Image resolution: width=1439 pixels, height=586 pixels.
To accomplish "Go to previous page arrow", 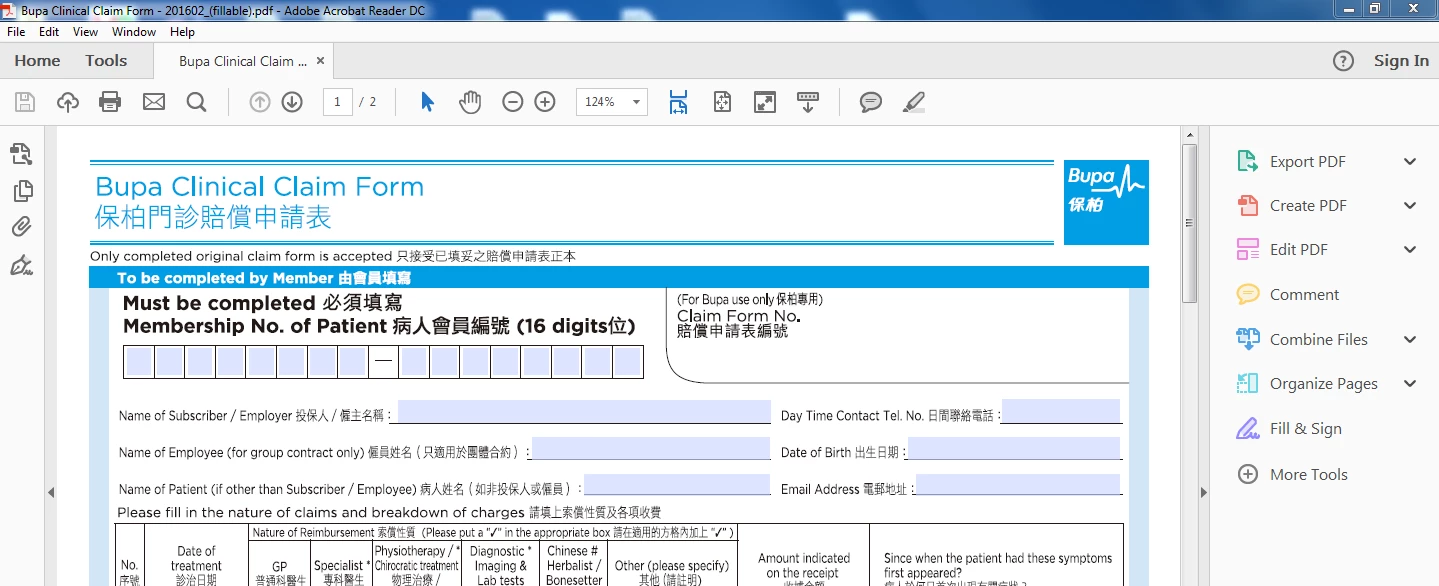I will 260,102.
